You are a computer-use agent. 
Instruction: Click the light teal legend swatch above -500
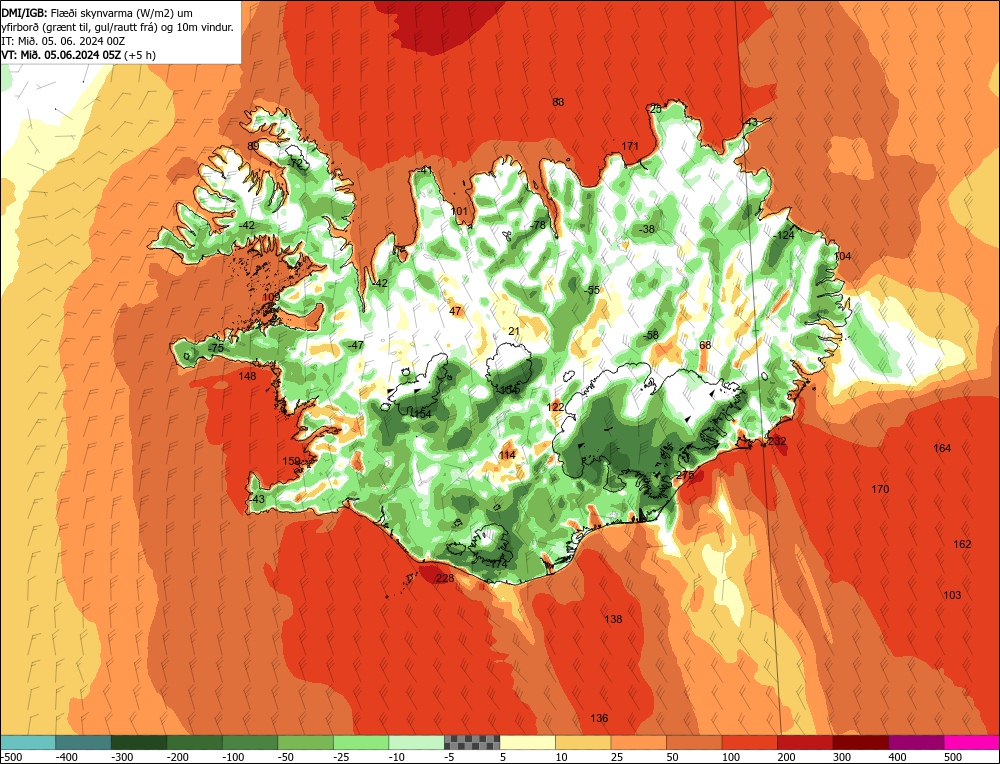click(x=28, y=742)
